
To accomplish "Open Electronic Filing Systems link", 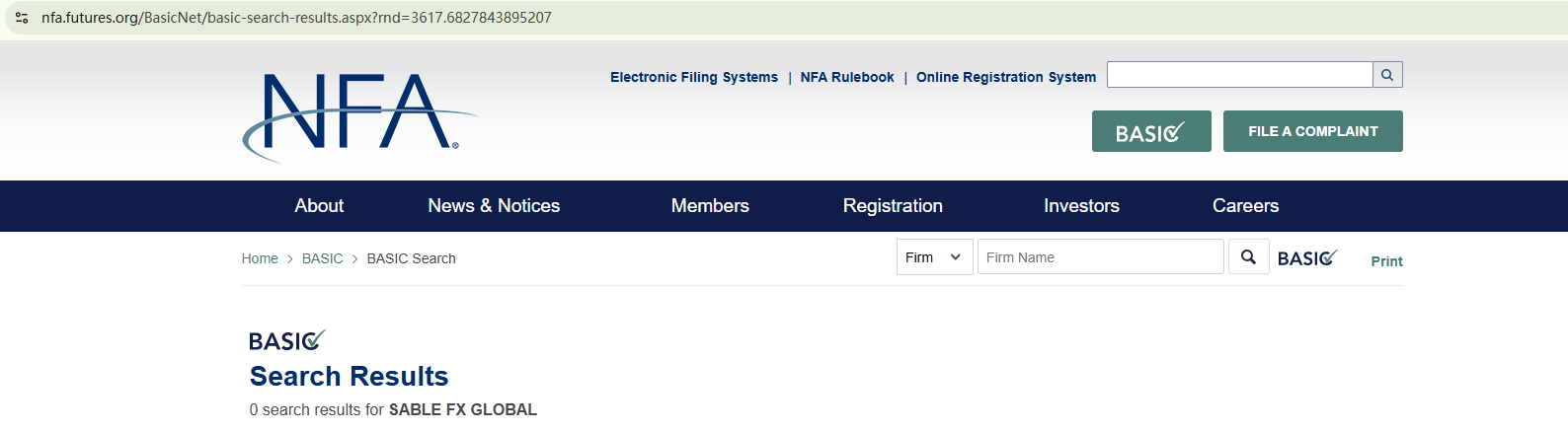I will tap(693, 77).
